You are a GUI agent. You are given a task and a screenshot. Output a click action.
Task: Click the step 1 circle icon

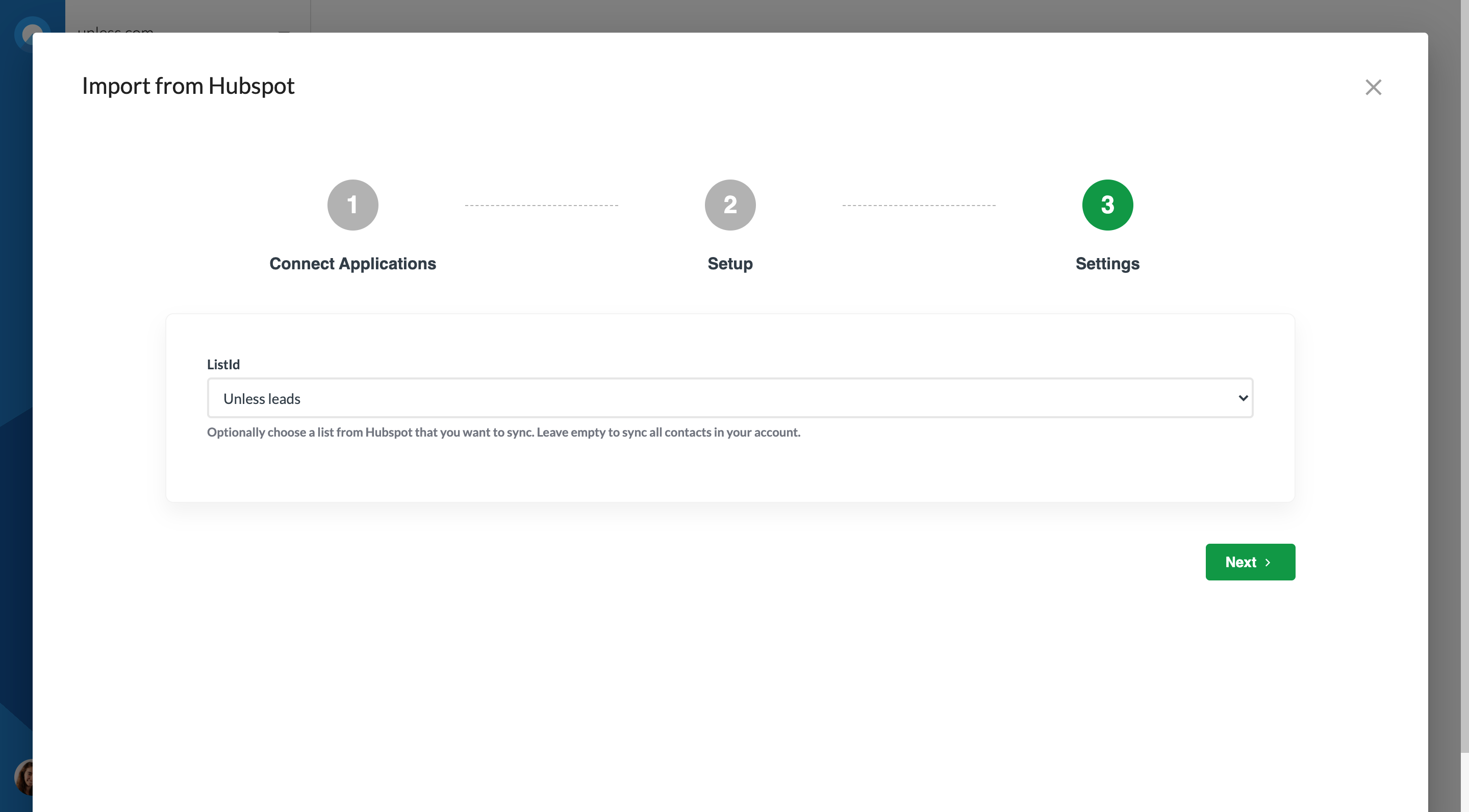[352, 205]
